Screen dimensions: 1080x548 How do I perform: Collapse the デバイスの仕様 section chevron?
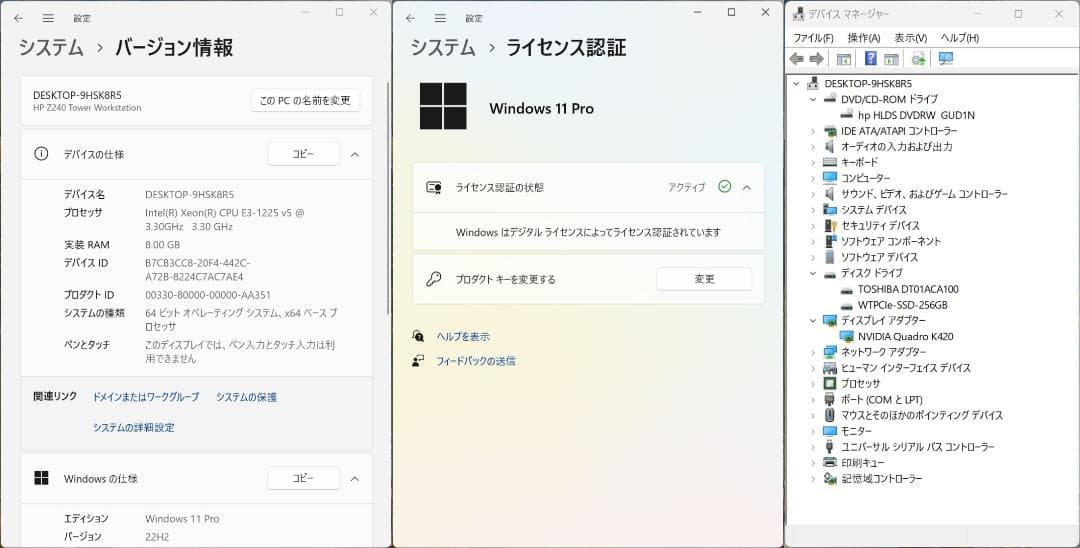point(355,155)
